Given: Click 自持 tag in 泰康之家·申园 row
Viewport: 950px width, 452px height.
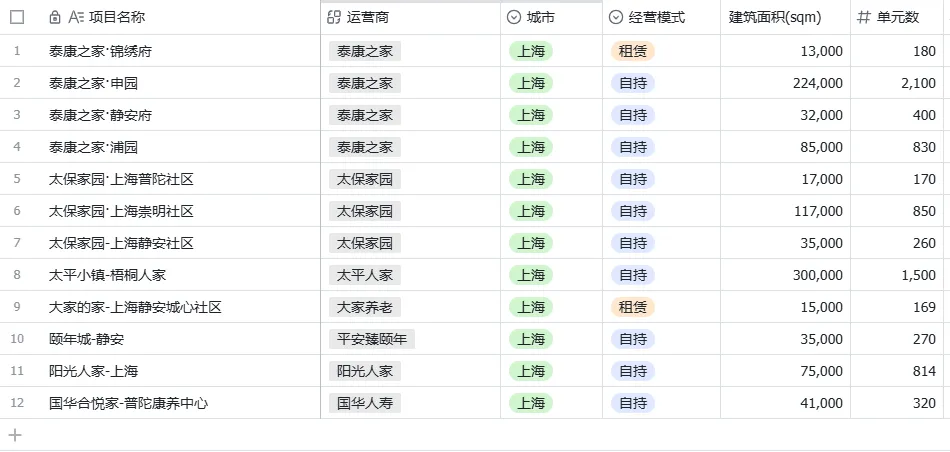Looking at the screenshot, I should point(633,83).
